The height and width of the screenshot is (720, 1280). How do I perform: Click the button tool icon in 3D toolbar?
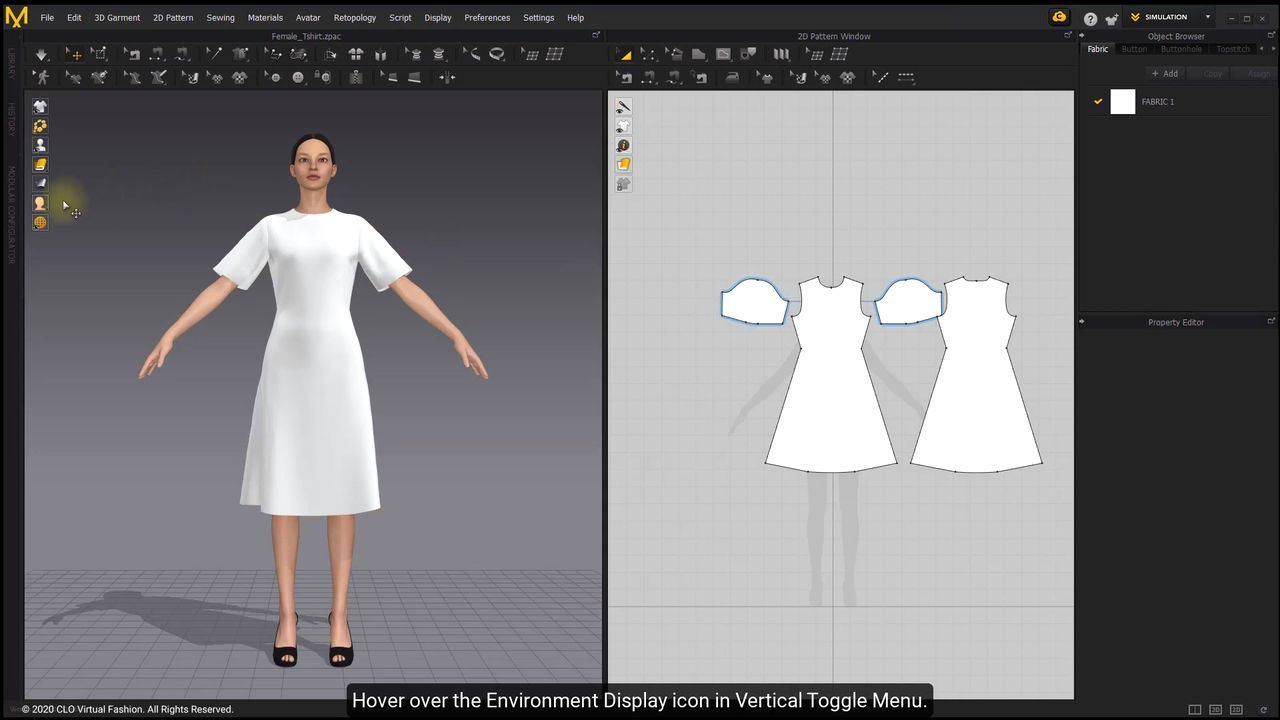coord(297,77)
